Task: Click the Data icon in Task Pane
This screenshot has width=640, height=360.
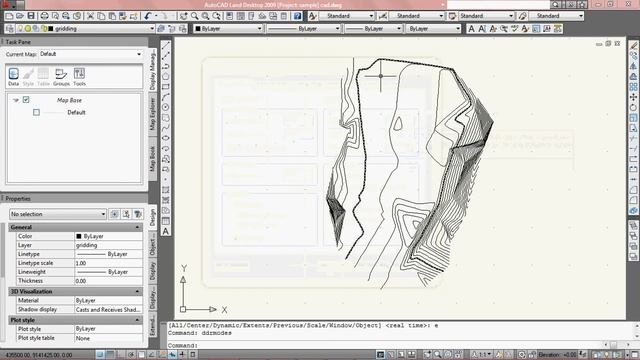Action: coord(13,77)
